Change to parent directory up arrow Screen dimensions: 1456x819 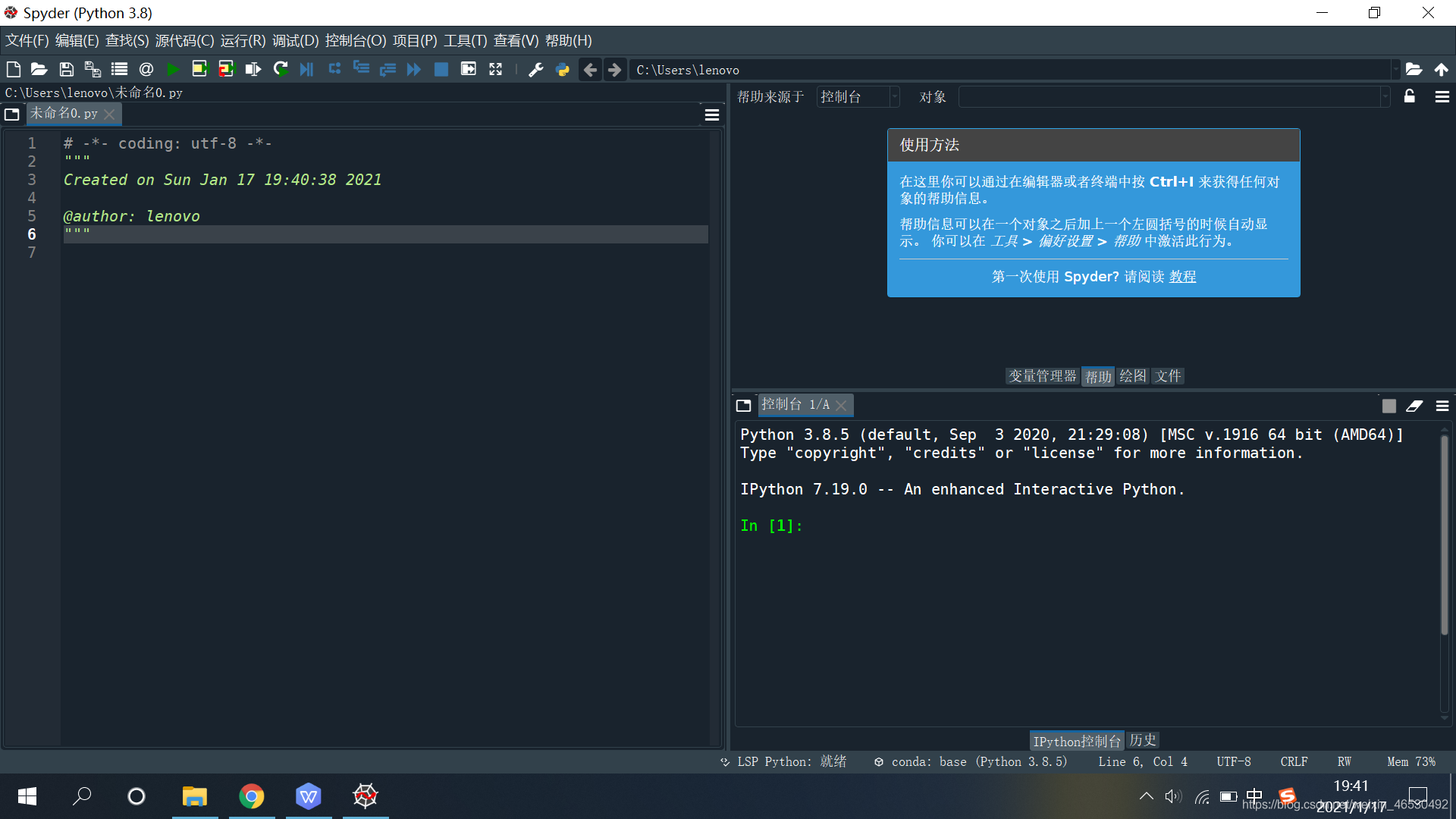click(1442, 69)
